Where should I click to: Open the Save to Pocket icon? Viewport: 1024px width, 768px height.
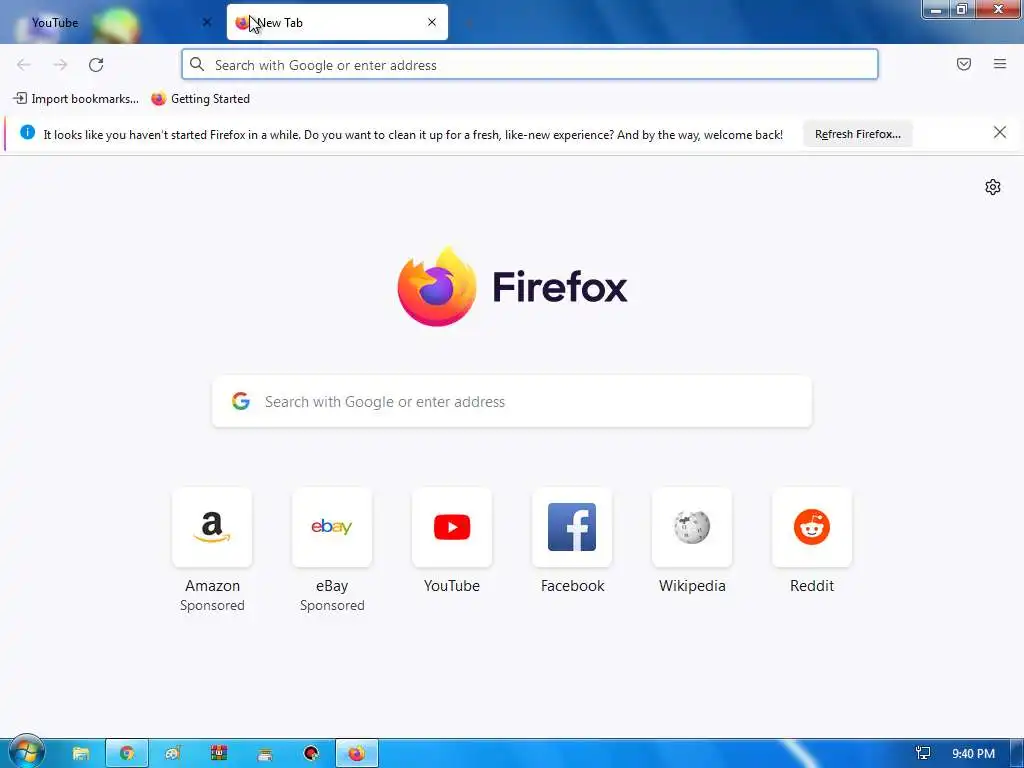[964, 64]
